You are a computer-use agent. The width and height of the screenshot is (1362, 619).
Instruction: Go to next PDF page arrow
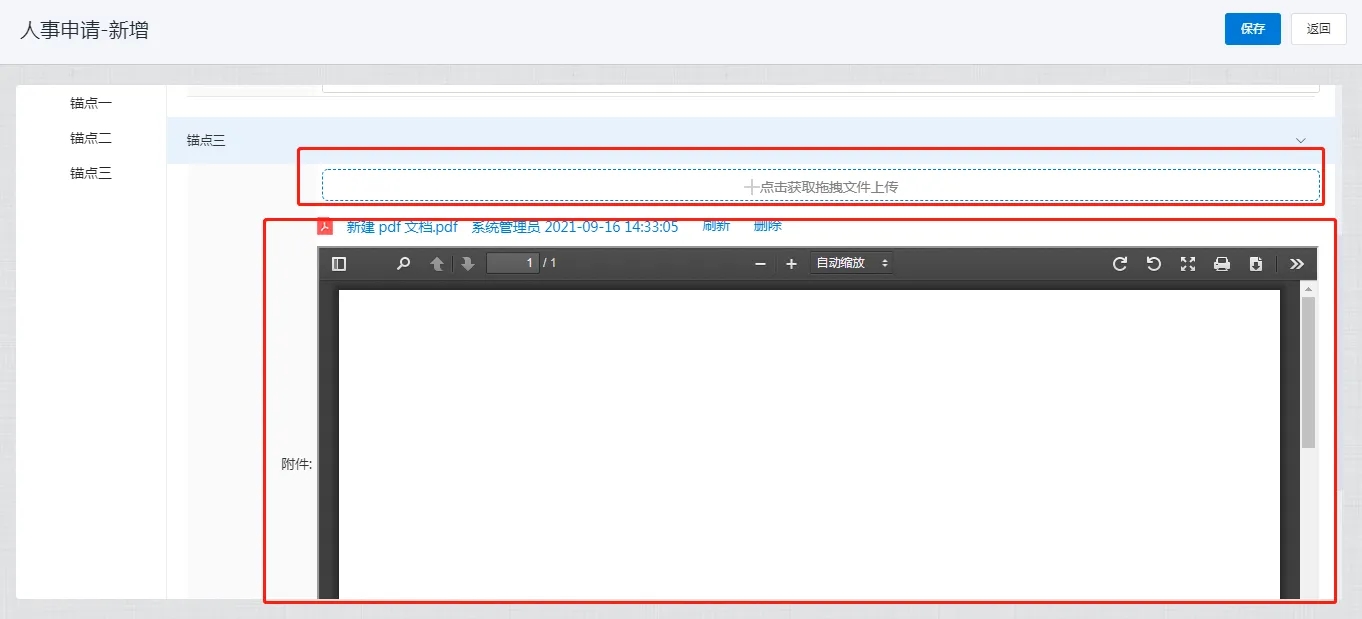point(467,264)
